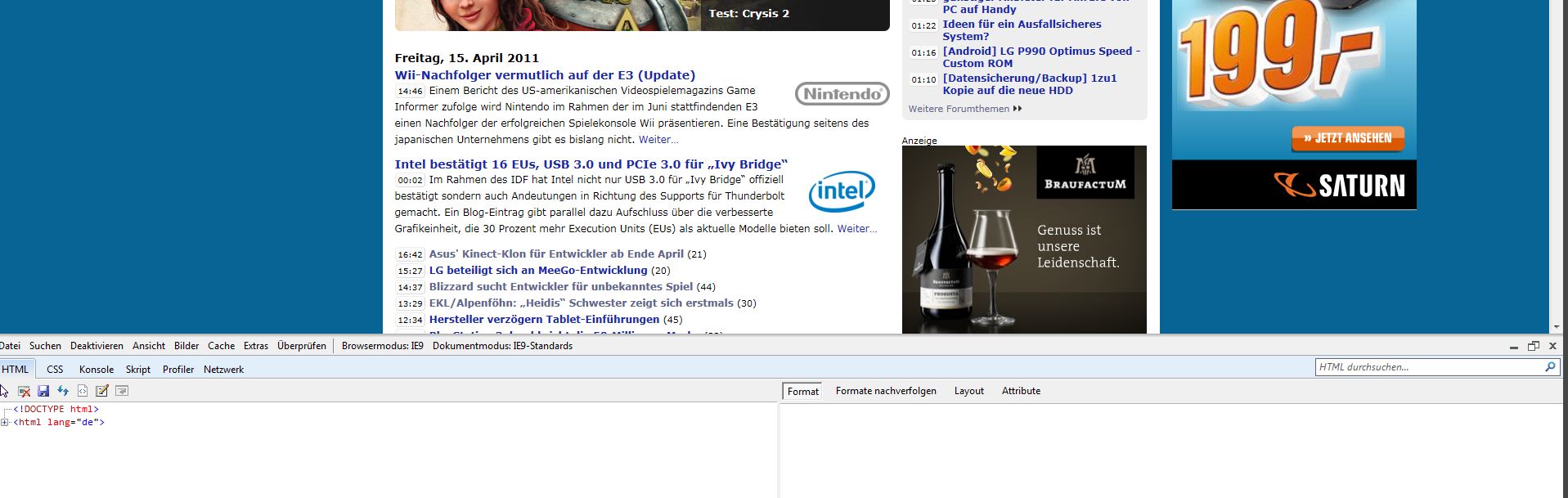Click the JETZT ANSEHEN button in Saturn ad

coord(1348,138)
